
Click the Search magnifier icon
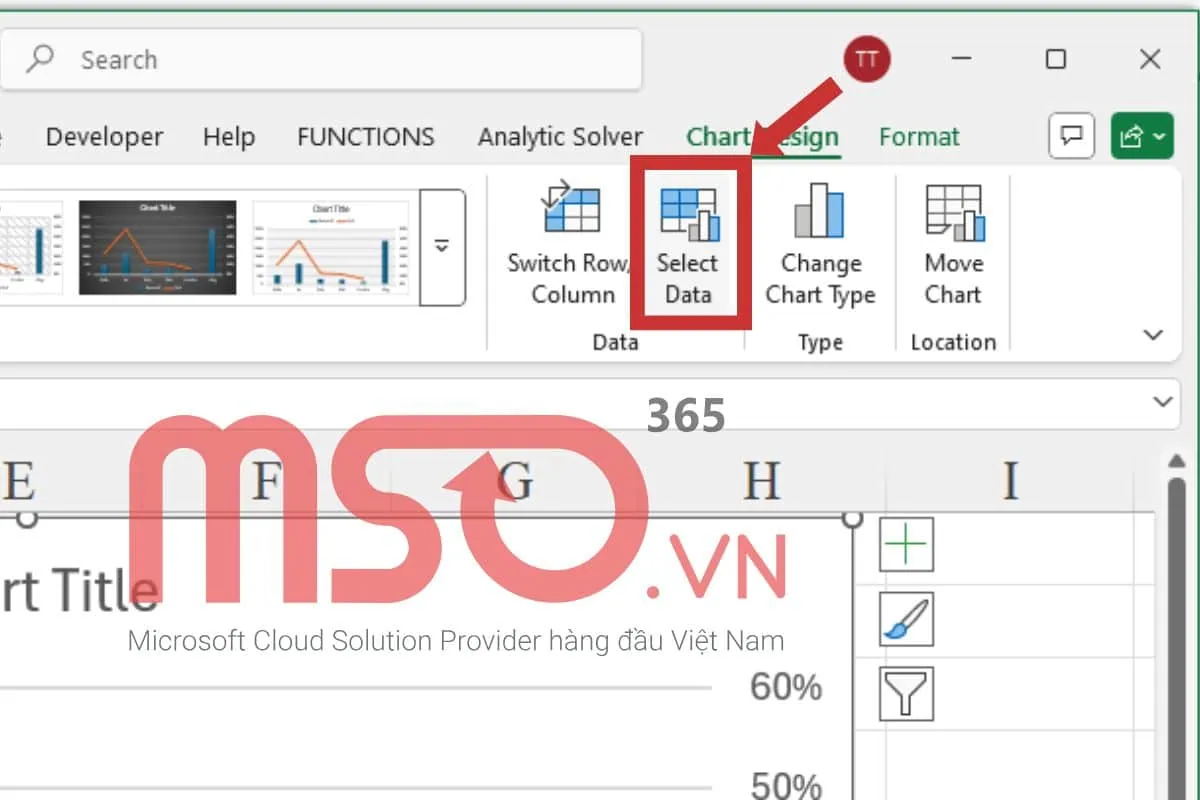click(x=40, y=59)
